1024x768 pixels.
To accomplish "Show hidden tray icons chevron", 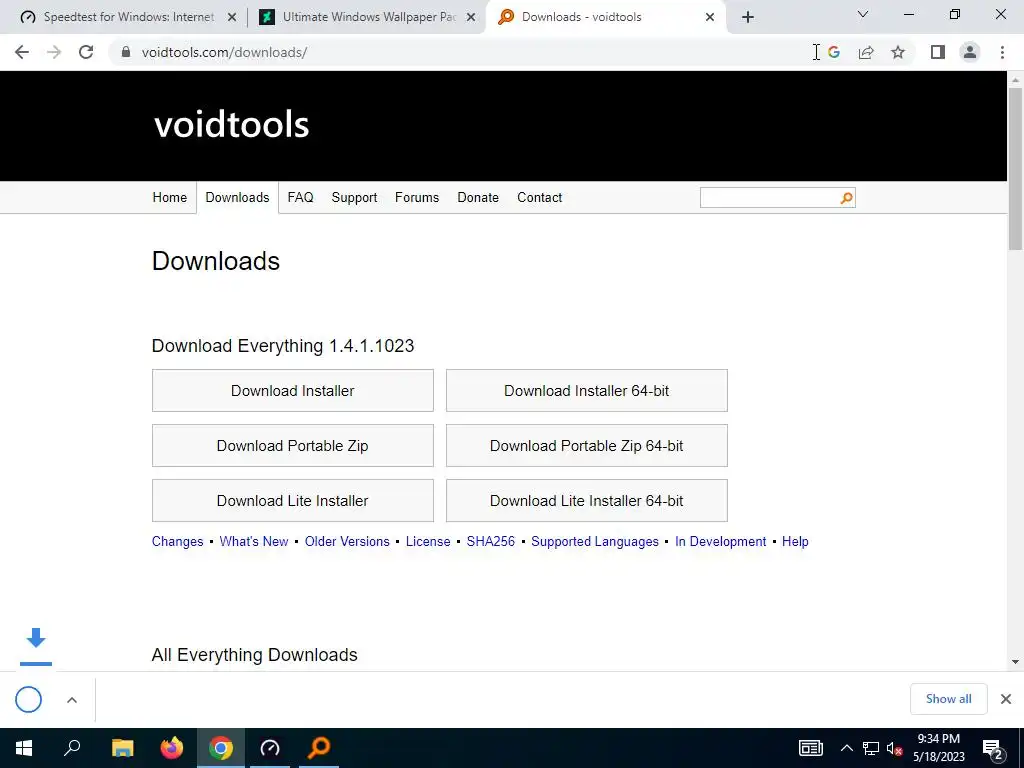I will [846, 748].
